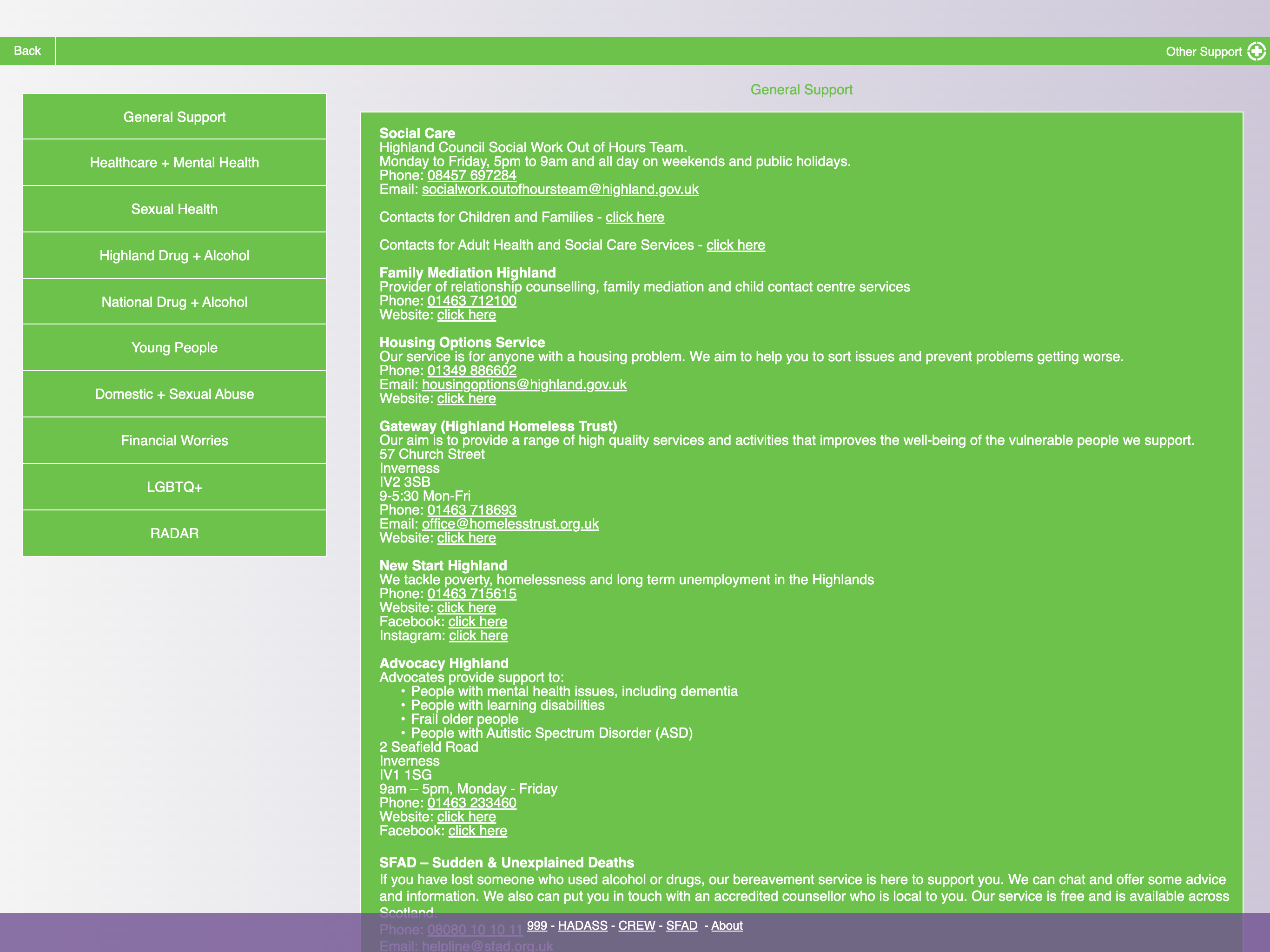Click SFAD – Sudden & Unexplained Deaths heading
Screen dimensions: 1270x952
point(506,862)
